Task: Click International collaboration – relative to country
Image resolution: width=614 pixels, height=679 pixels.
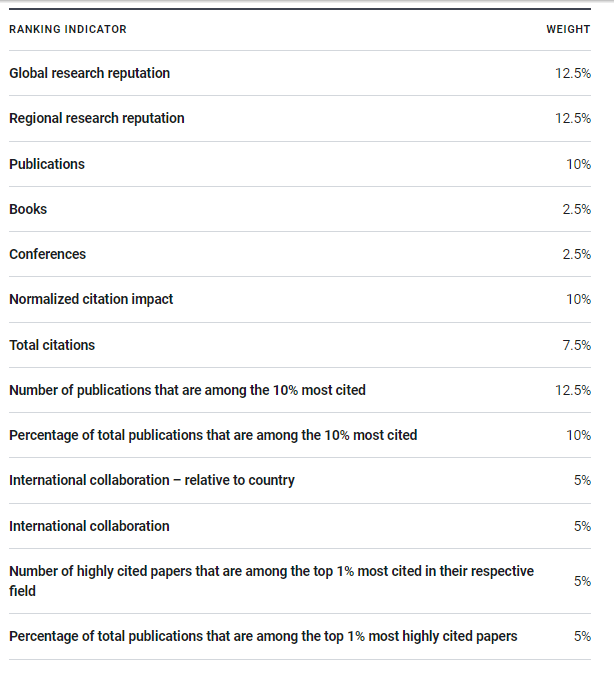Action: (x=152, y=480)
